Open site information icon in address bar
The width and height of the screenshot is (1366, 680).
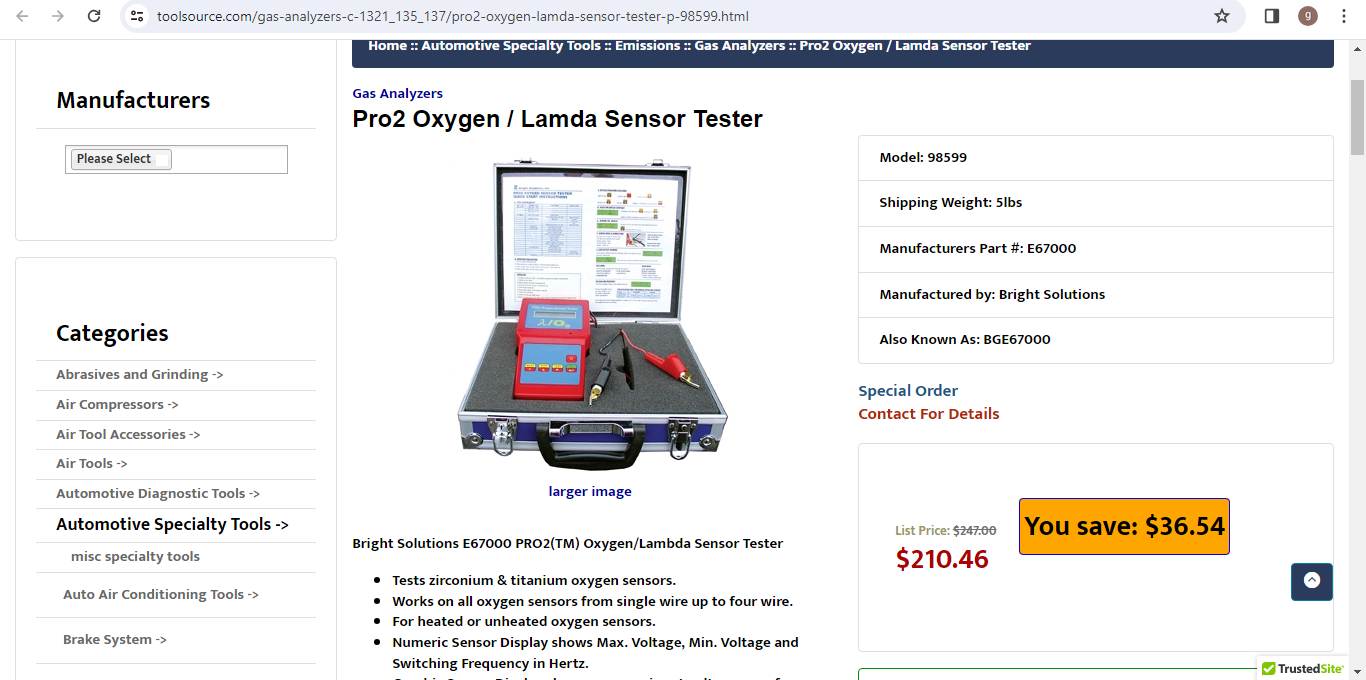(x=138, y=16)
